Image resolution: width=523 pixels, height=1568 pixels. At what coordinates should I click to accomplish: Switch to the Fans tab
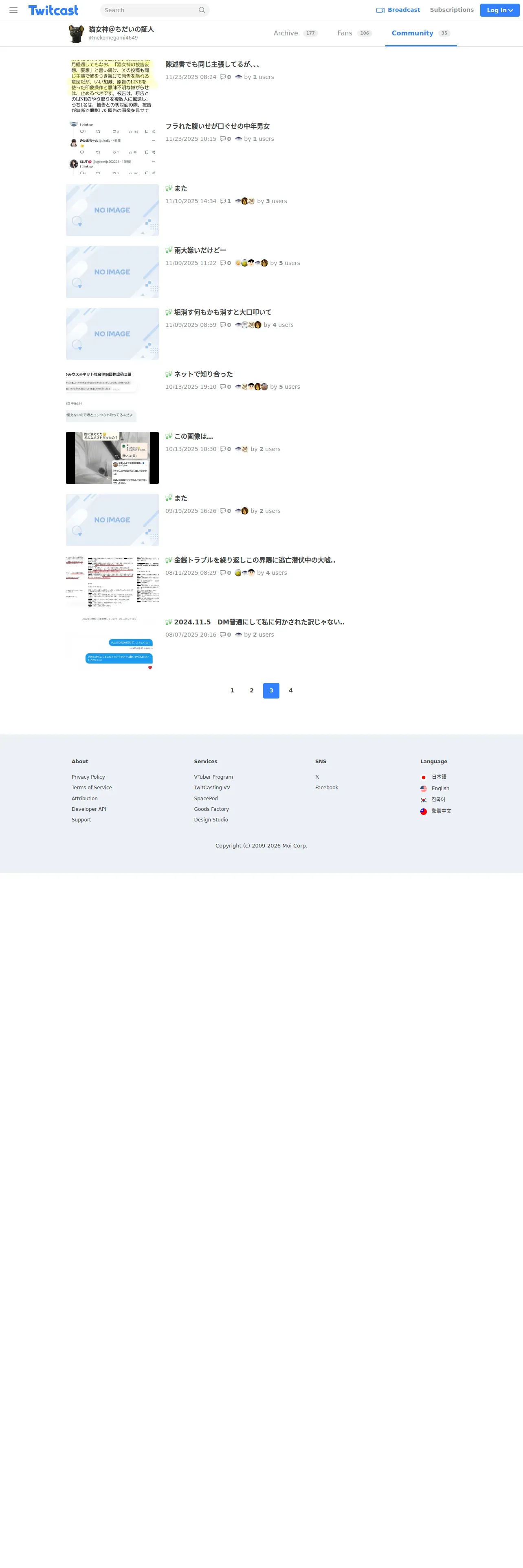coord(354,33)
